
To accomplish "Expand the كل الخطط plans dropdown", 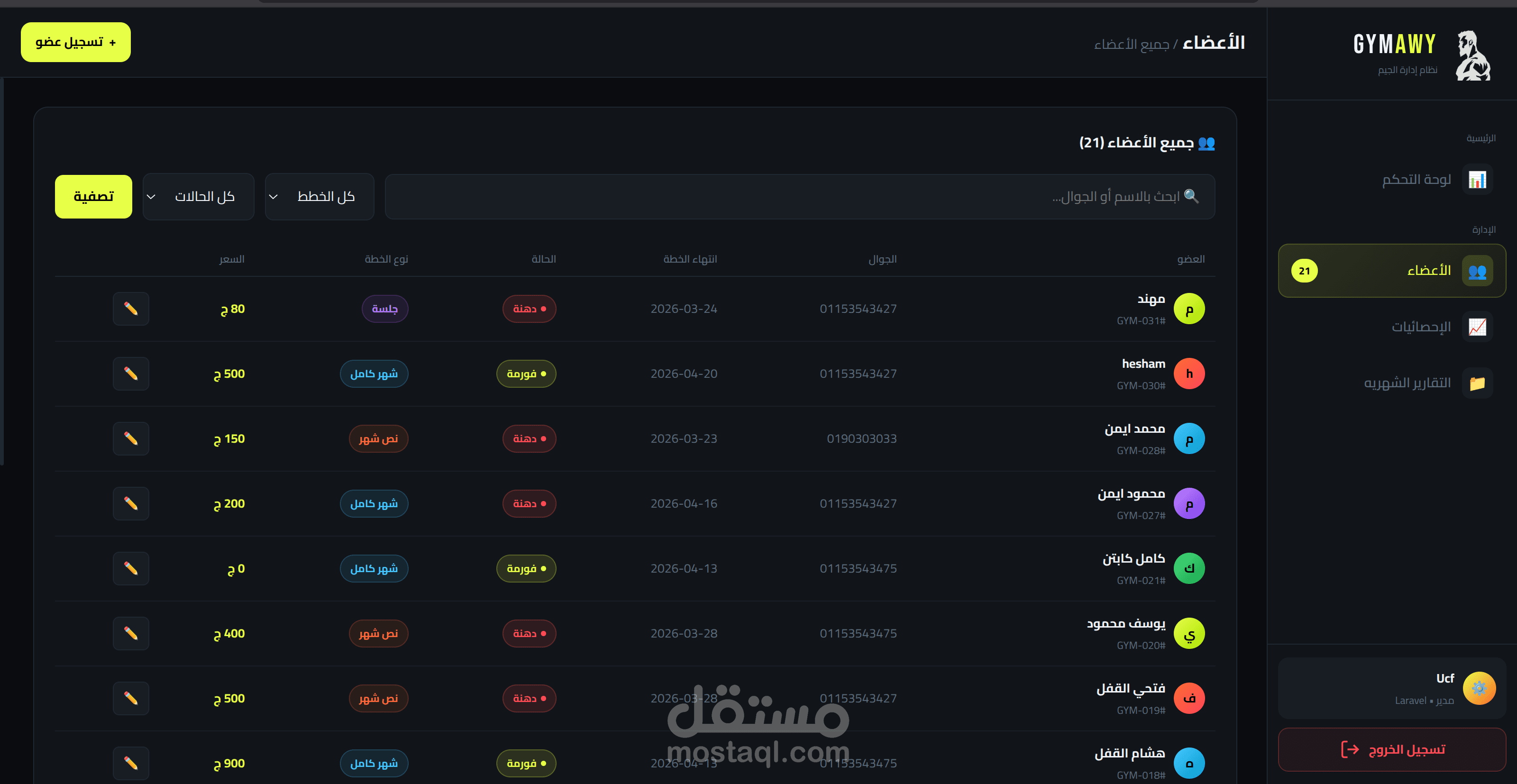I will tap(319, 197).
